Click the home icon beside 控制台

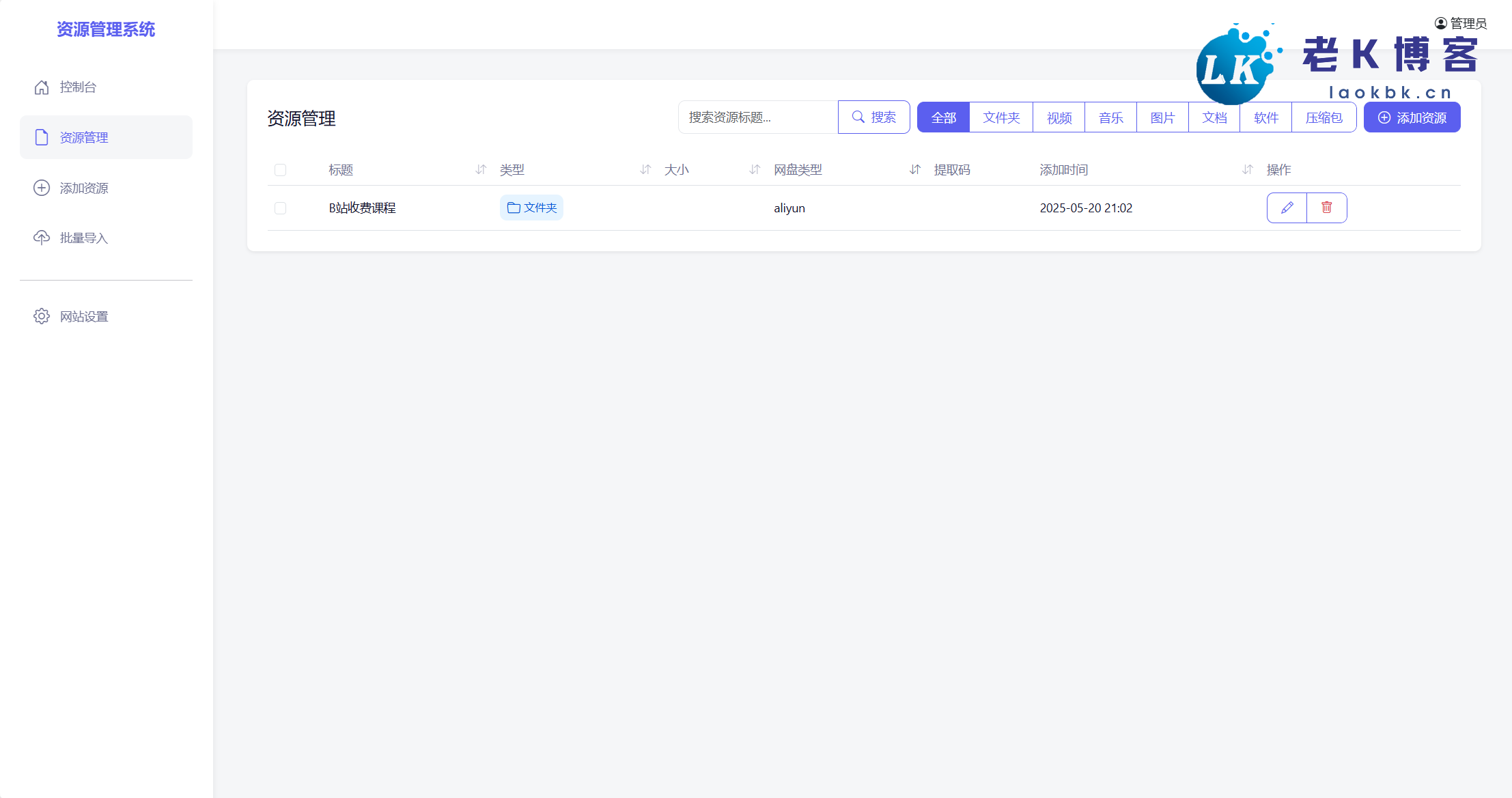(42, 87)
